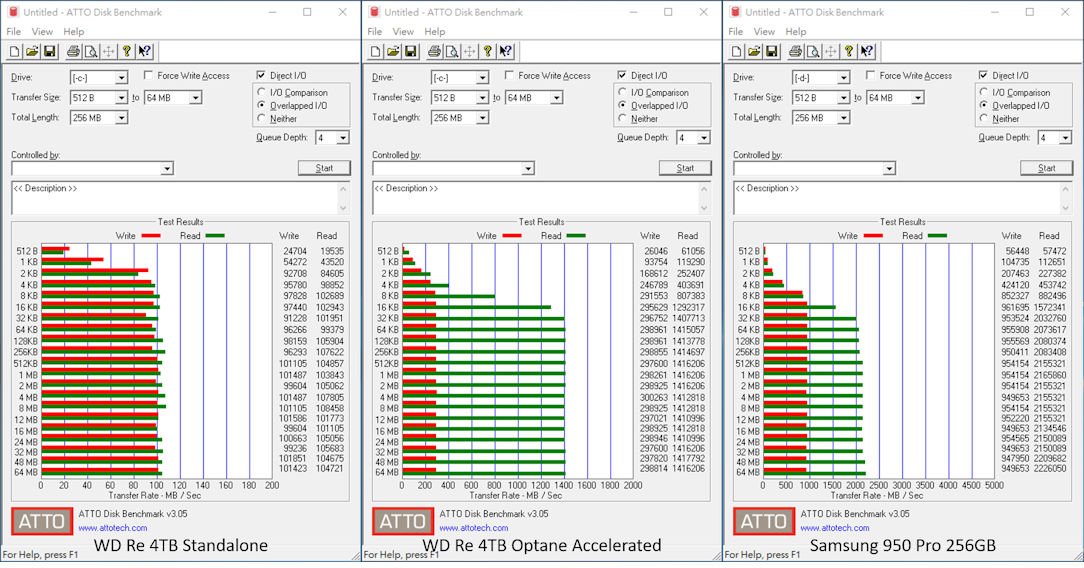1084x568 pixels.
Task: Click the red Write legend swatch, right window
Action: point(873,236)
